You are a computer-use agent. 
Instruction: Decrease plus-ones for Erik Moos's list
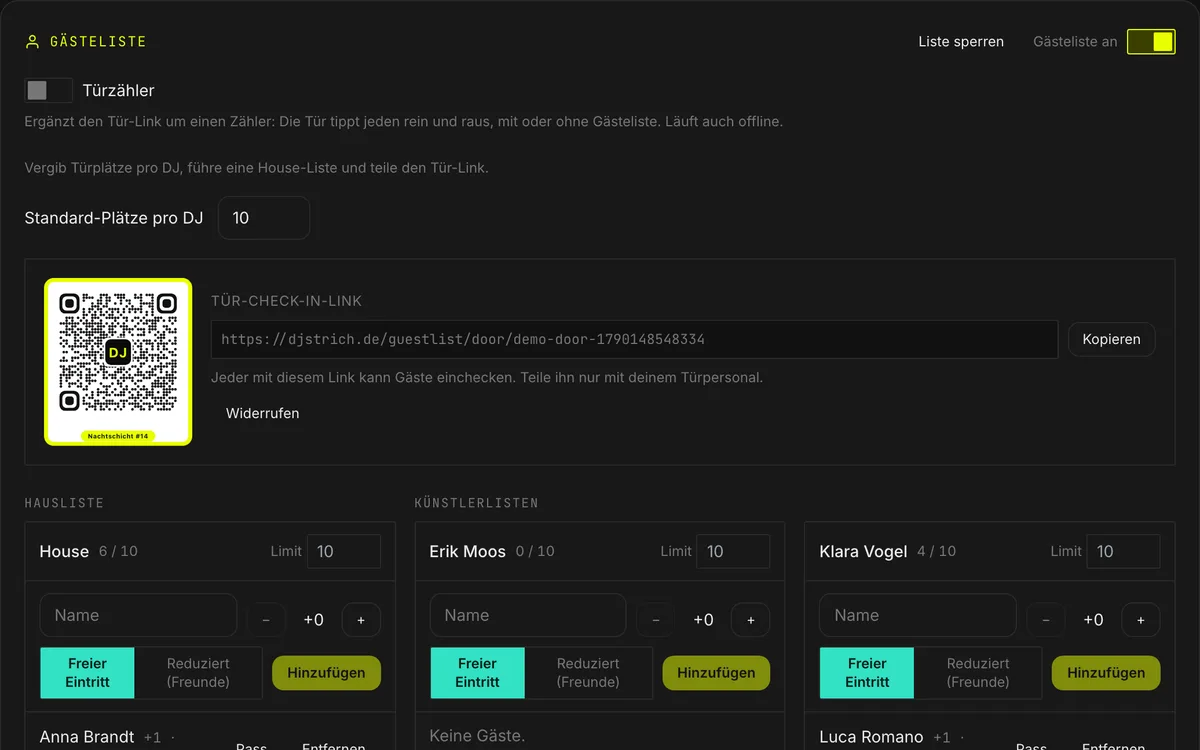(x=656, y=620)
